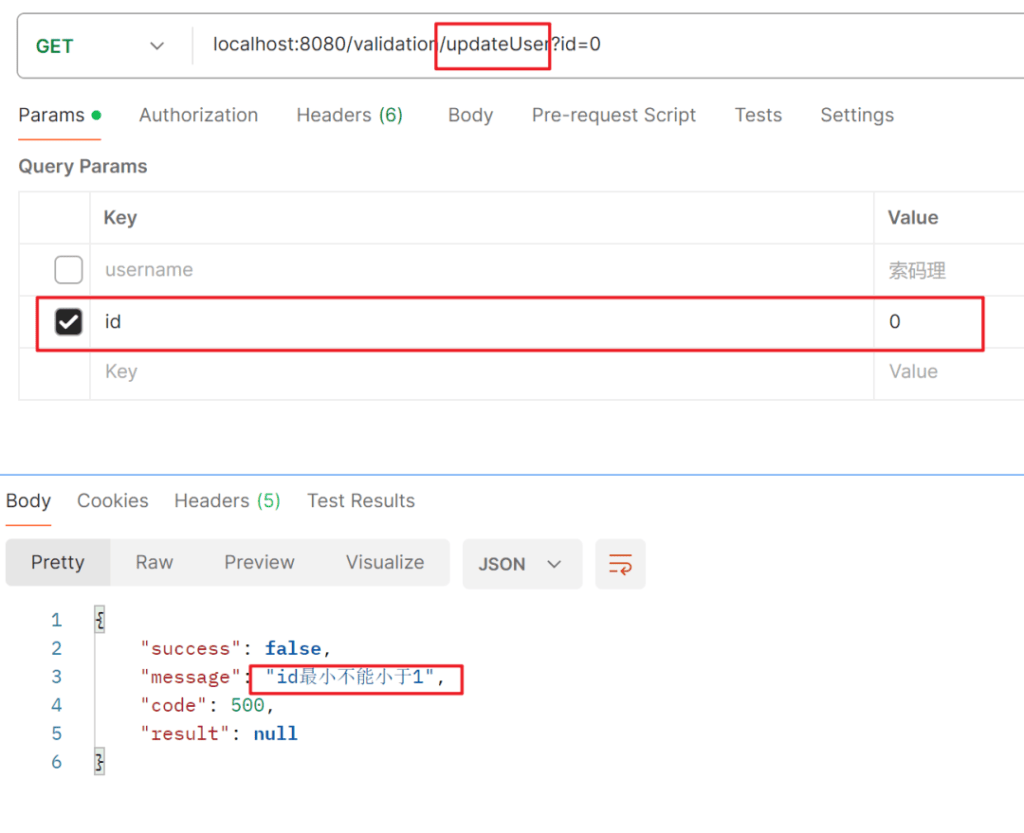The width and height of the screenshot is (1024, 833).
Task: Click the id parameter value field
Action: pyautogui.click(x=930, y=322)
